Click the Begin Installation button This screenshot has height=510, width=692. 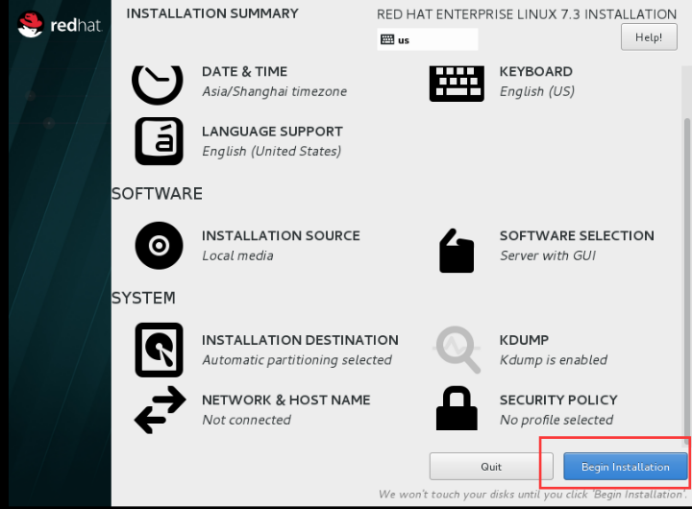click(625, 467)
